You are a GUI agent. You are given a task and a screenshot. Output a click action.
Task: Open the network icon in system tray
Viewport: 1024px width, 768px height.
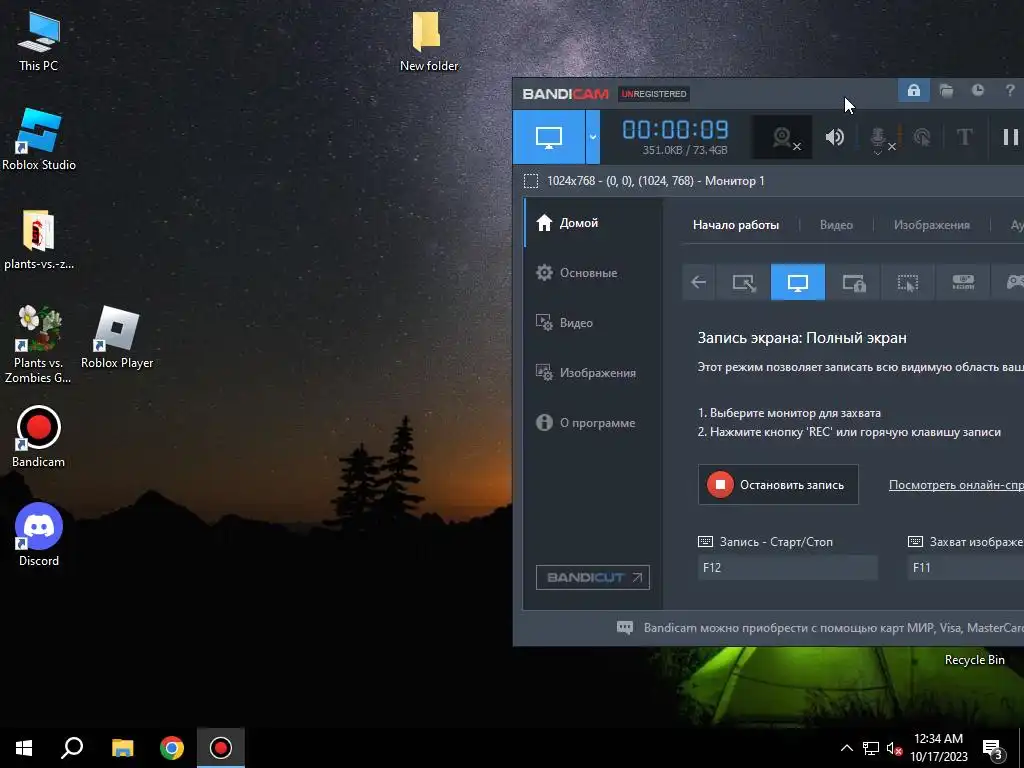coord(871,748)
